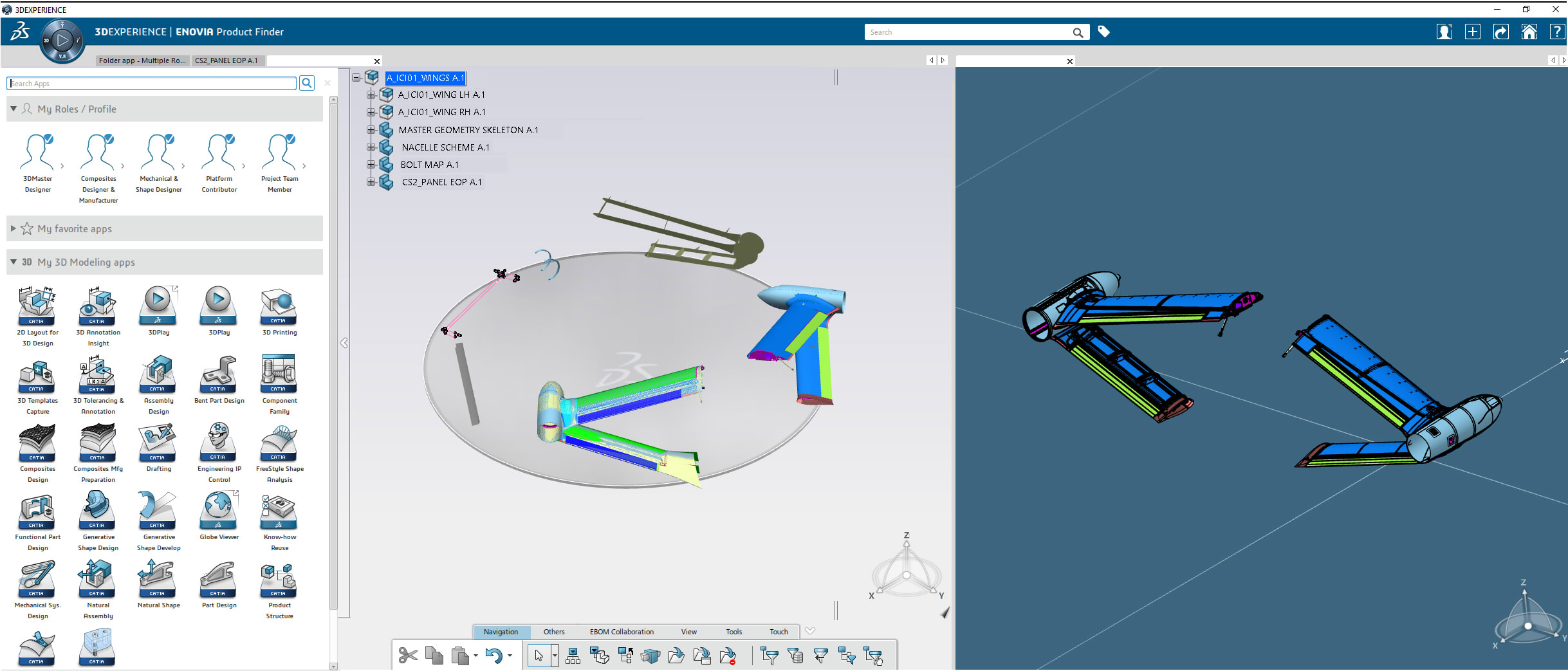The width and height of the screenshot is (1568, 671).
Task: Activate the Select arrow tool
Action: click(x=539, y=656)
